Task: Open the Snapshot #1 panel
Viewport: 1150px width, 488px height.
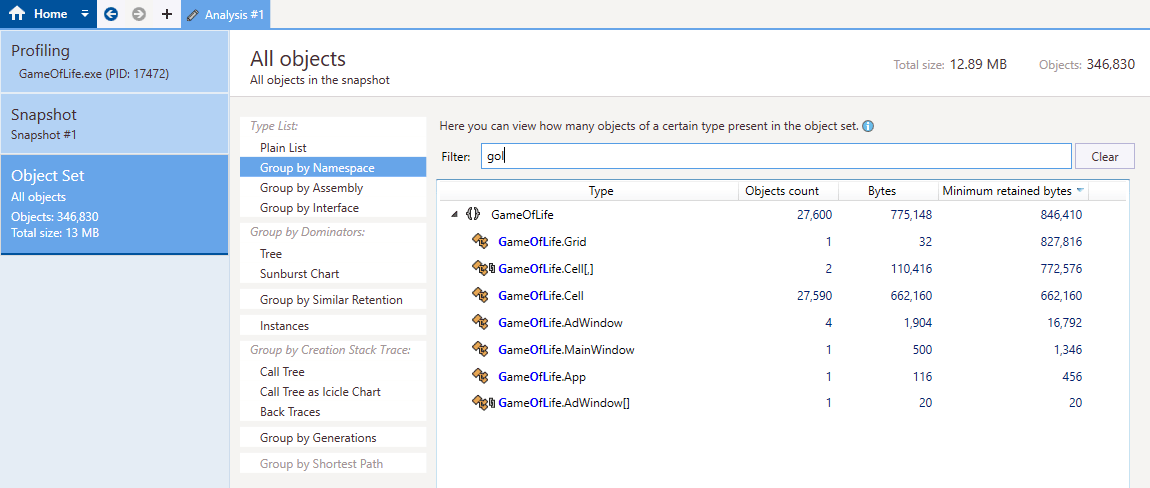Action: [x=114, y=124]
